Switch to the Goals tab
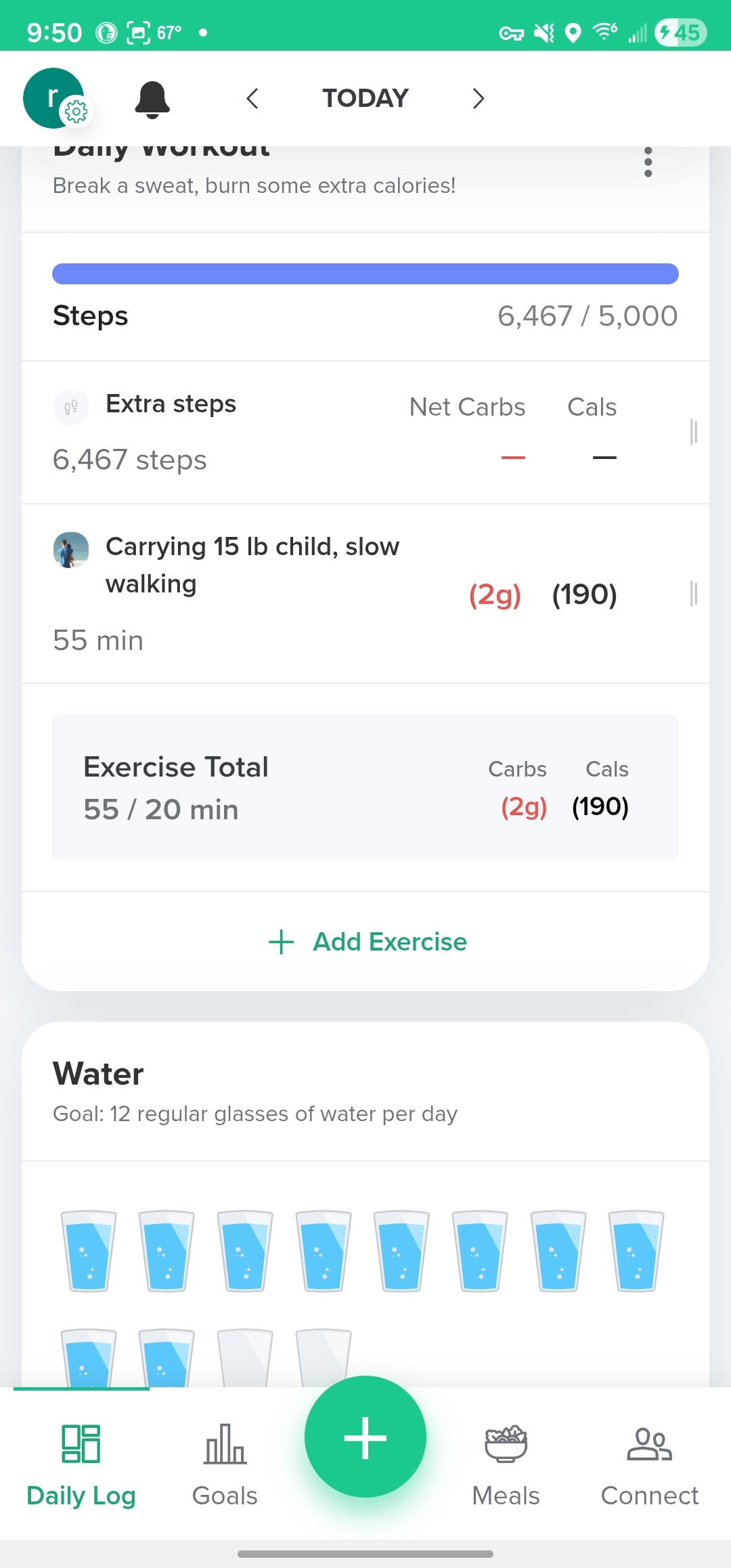The width and height of the screenshot is (731, 1568). coord(225,1464)
